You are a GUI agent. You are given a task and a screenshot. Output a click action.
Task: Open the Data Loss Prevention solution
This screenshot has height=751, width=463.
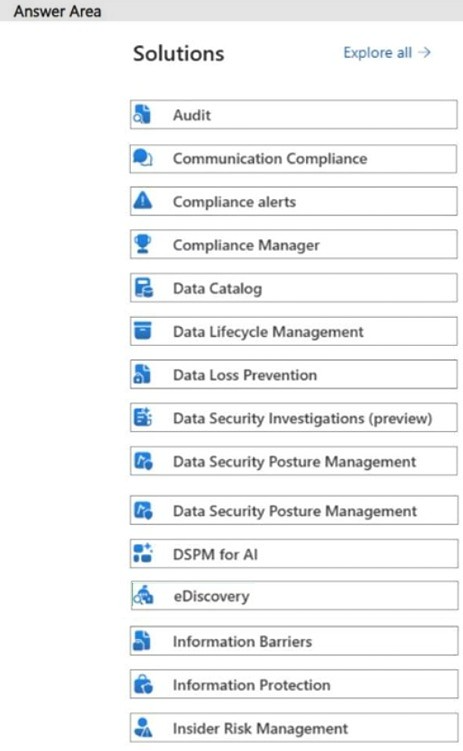tap(294, 375)
